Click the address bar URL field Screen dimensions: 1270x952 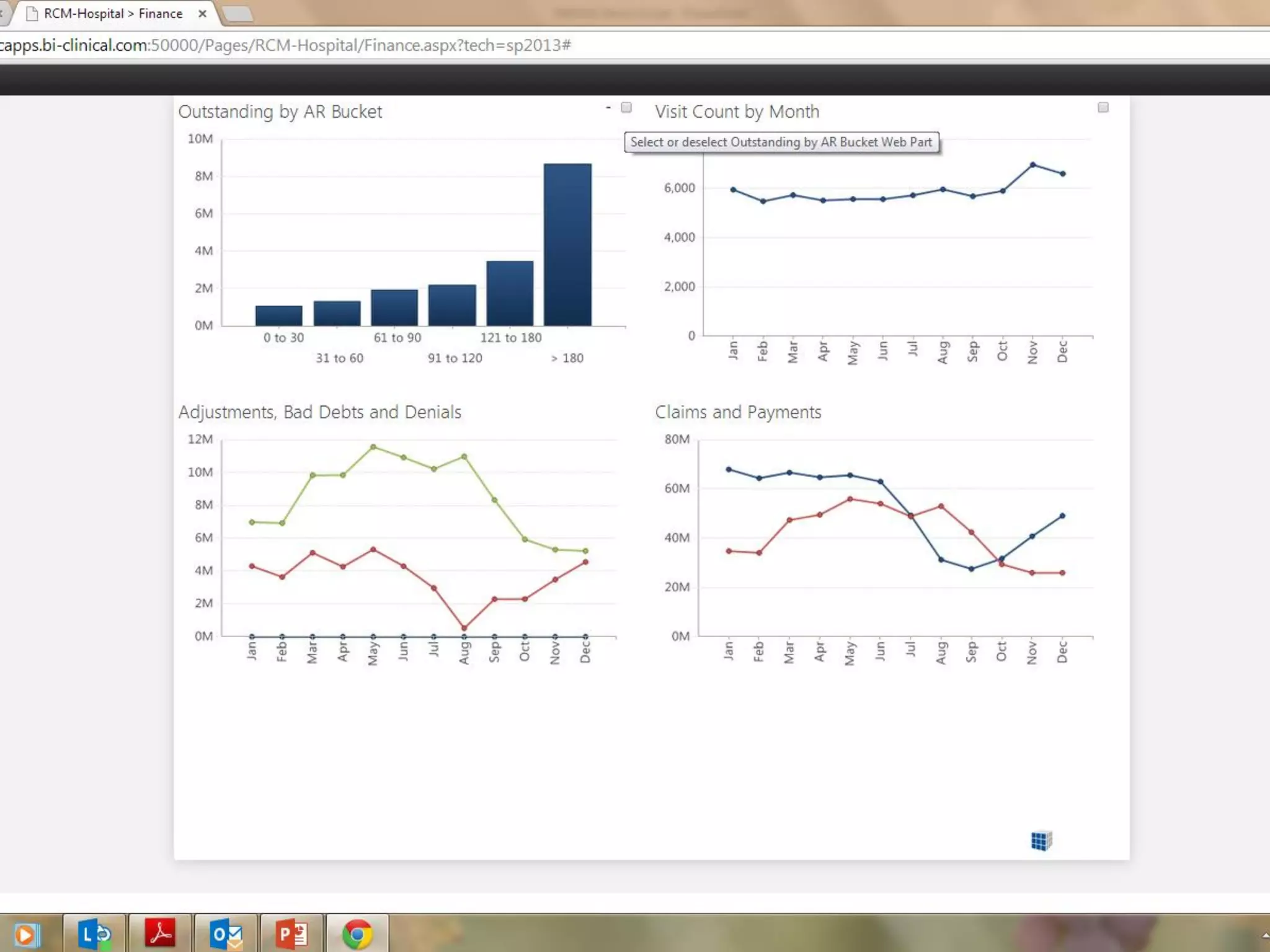pos(285,45)
